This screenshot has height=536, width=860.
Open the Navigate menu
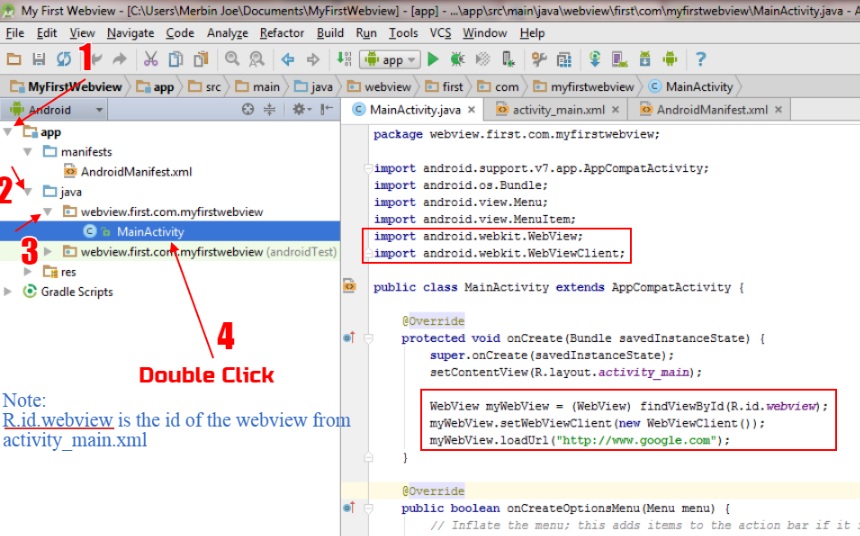point(130,33)
